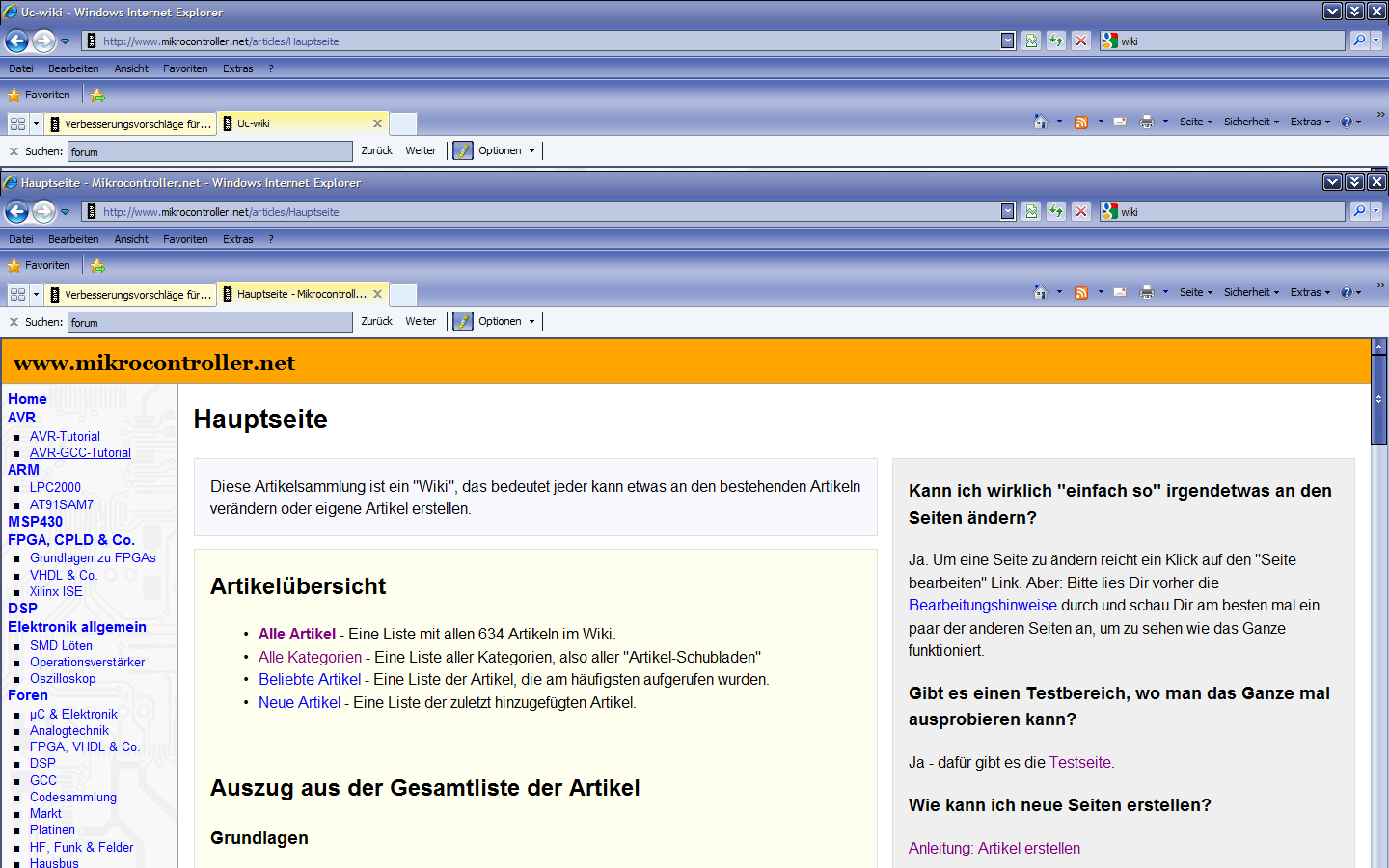Open Seite menu in Hauptseite window
The height and width of the screenshot is (868, 1389).
click(1196, 292)
